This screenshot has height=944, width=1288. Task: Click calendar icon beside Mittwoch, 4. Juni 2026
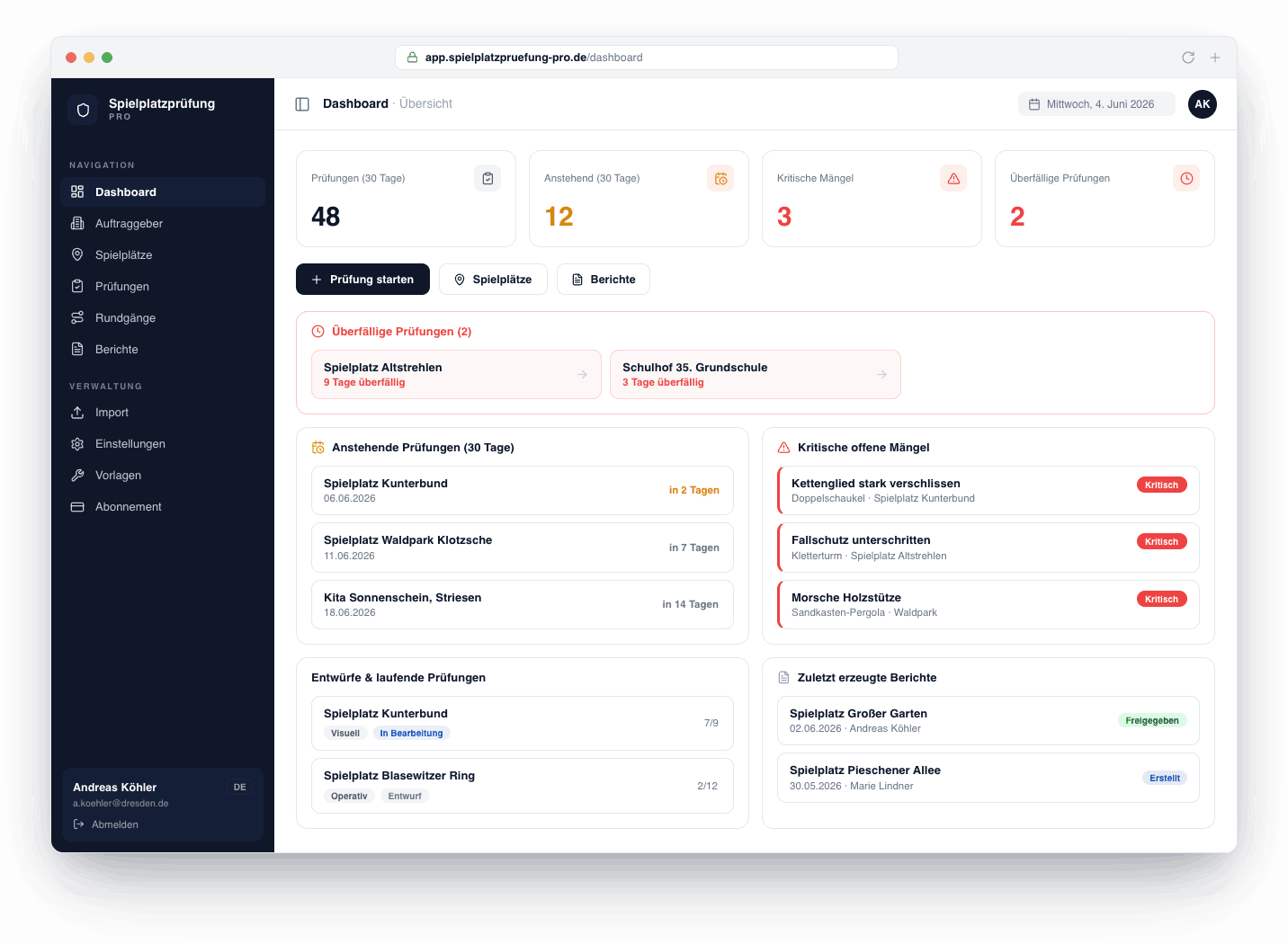point(1034,104)
